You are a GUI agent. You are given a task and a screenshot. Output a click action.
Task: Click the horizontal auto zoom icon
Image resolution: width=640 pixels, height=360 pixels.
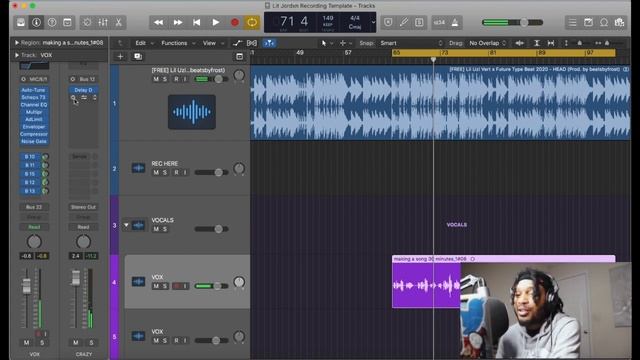(x=551, y=43)
